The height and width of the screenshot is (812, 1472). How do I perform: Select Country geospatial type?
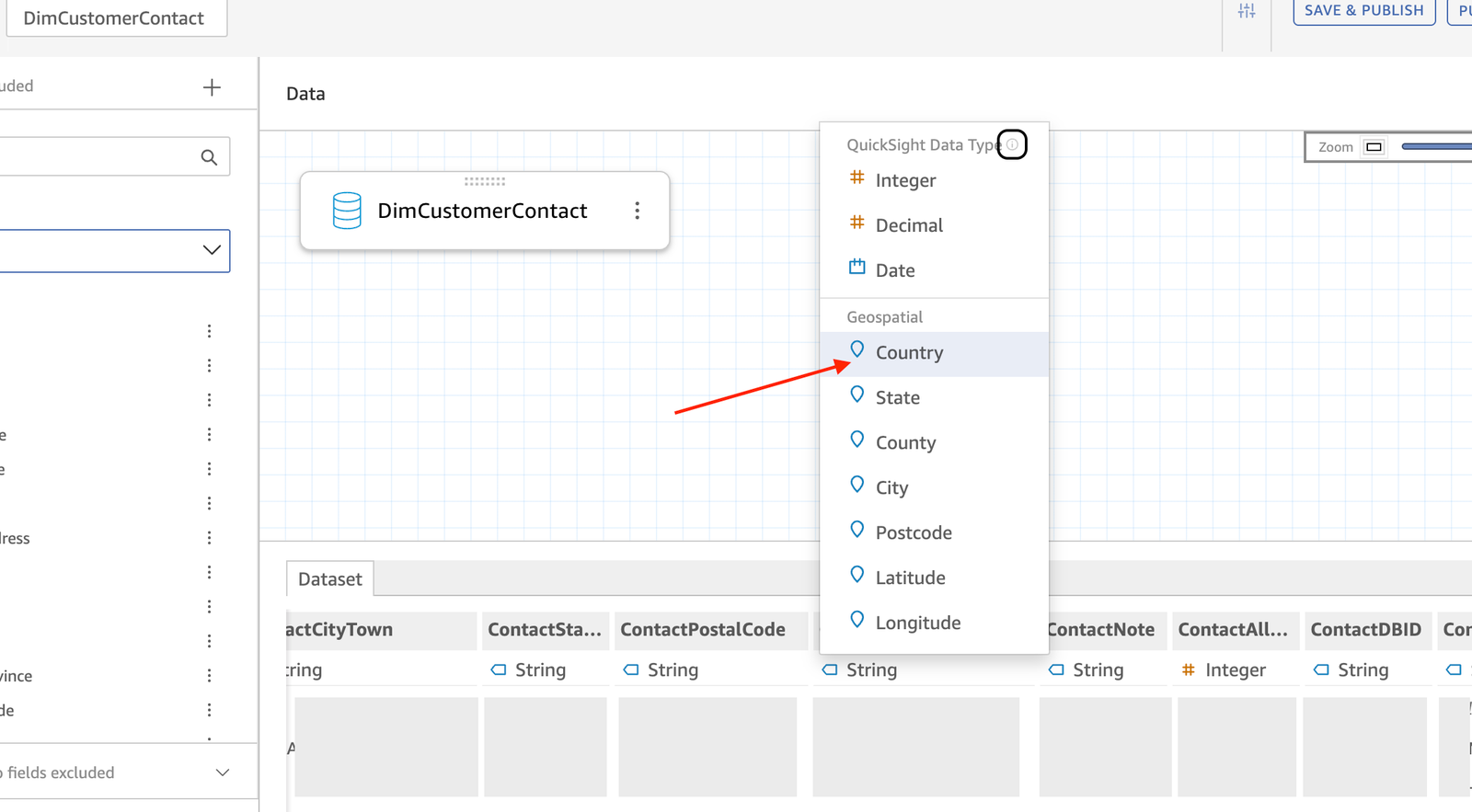(934, 353)
